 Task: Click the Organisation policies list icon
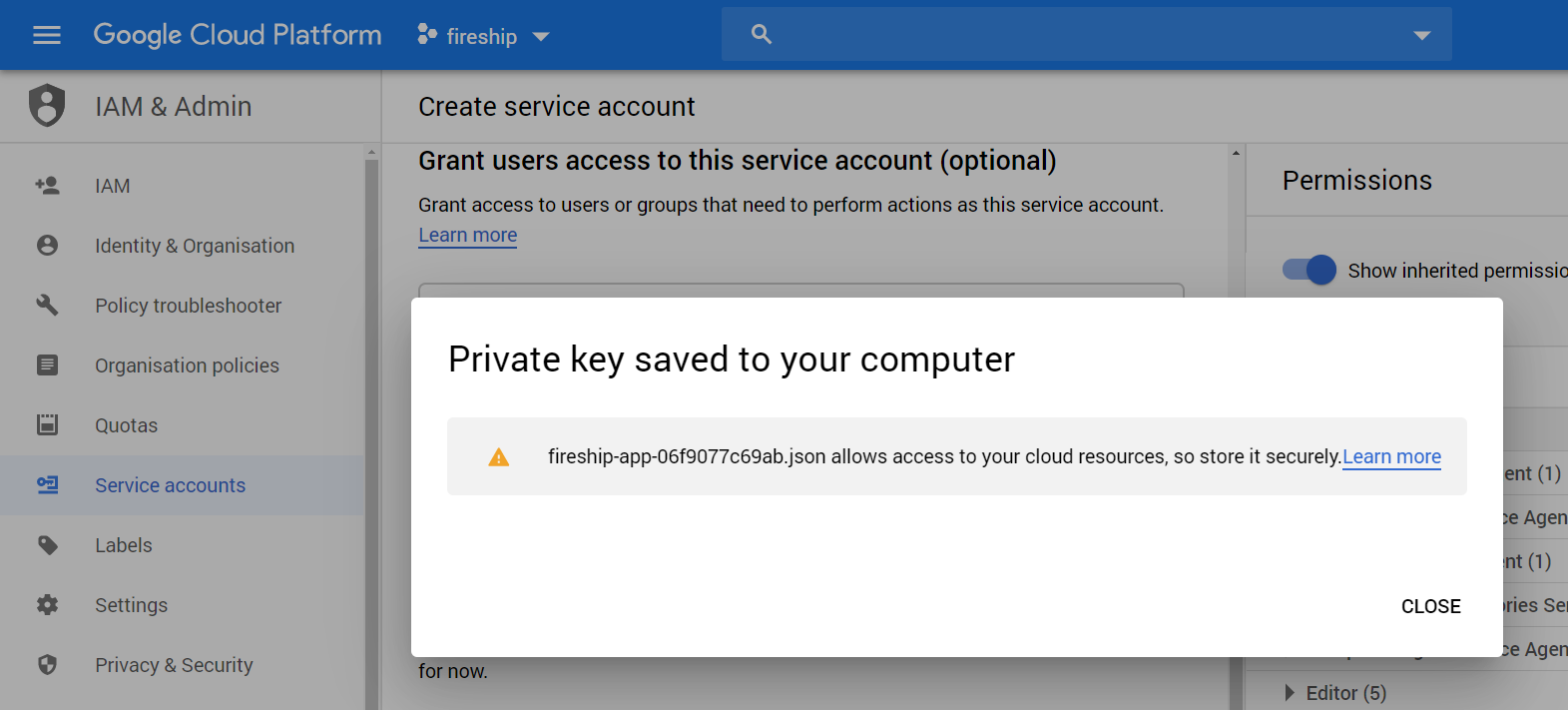click(x=47, y=365)
